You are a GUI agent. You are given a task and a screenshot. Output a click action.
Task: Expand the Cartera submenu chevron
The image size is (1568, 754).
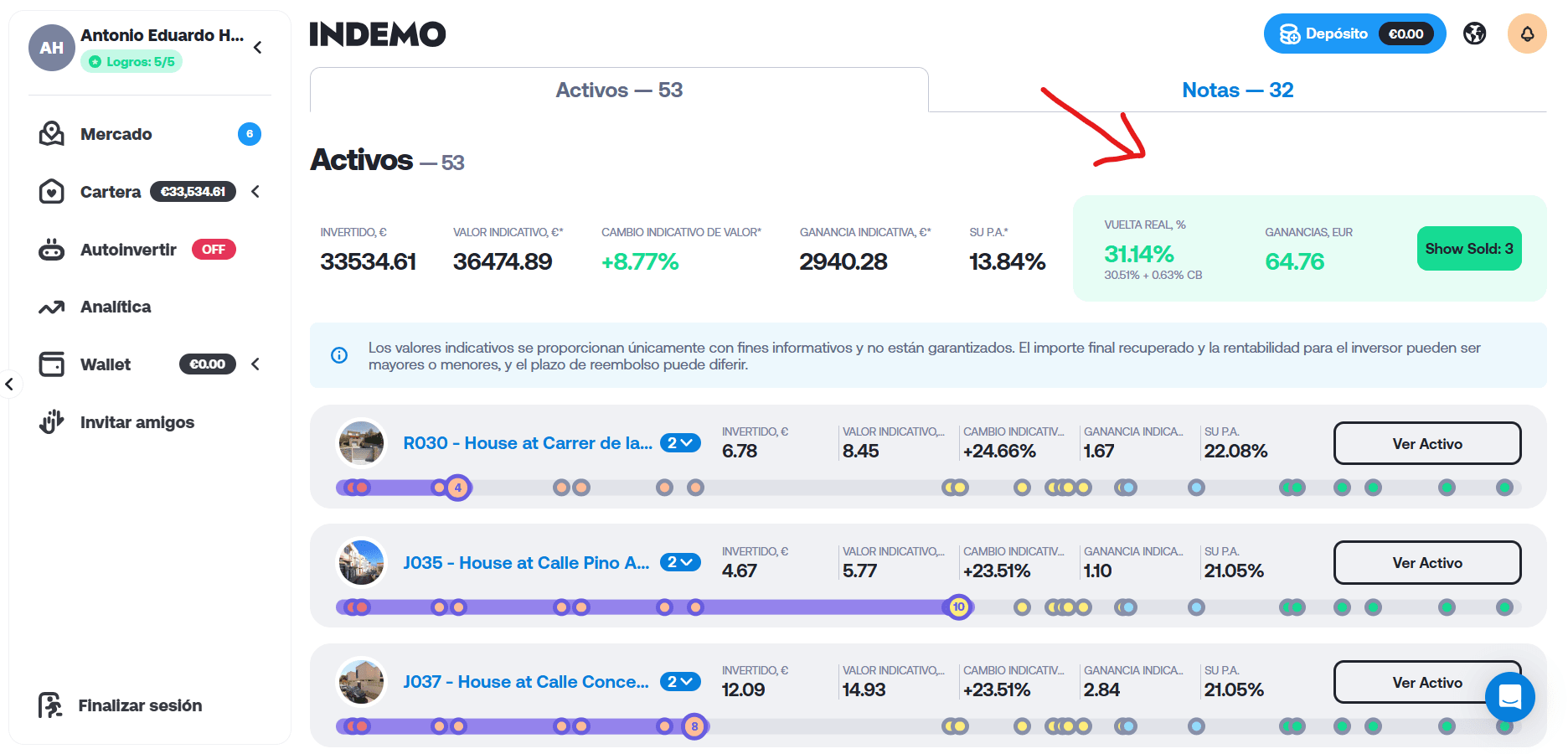pos(255,192)
